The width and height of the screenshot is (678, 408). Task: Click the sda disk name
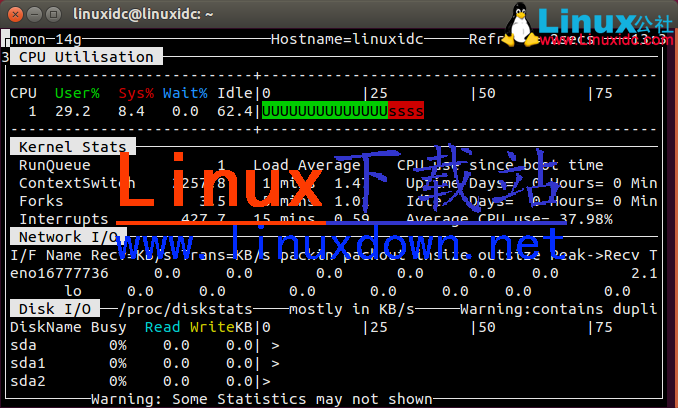pos(23,345)
